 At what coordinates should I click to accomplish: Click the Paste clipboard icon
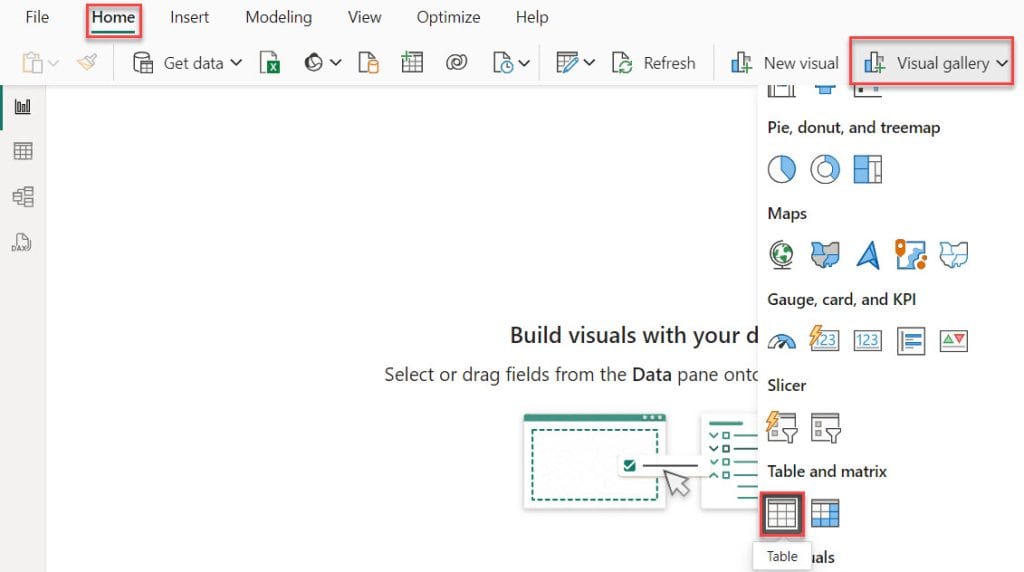point(32,63)
